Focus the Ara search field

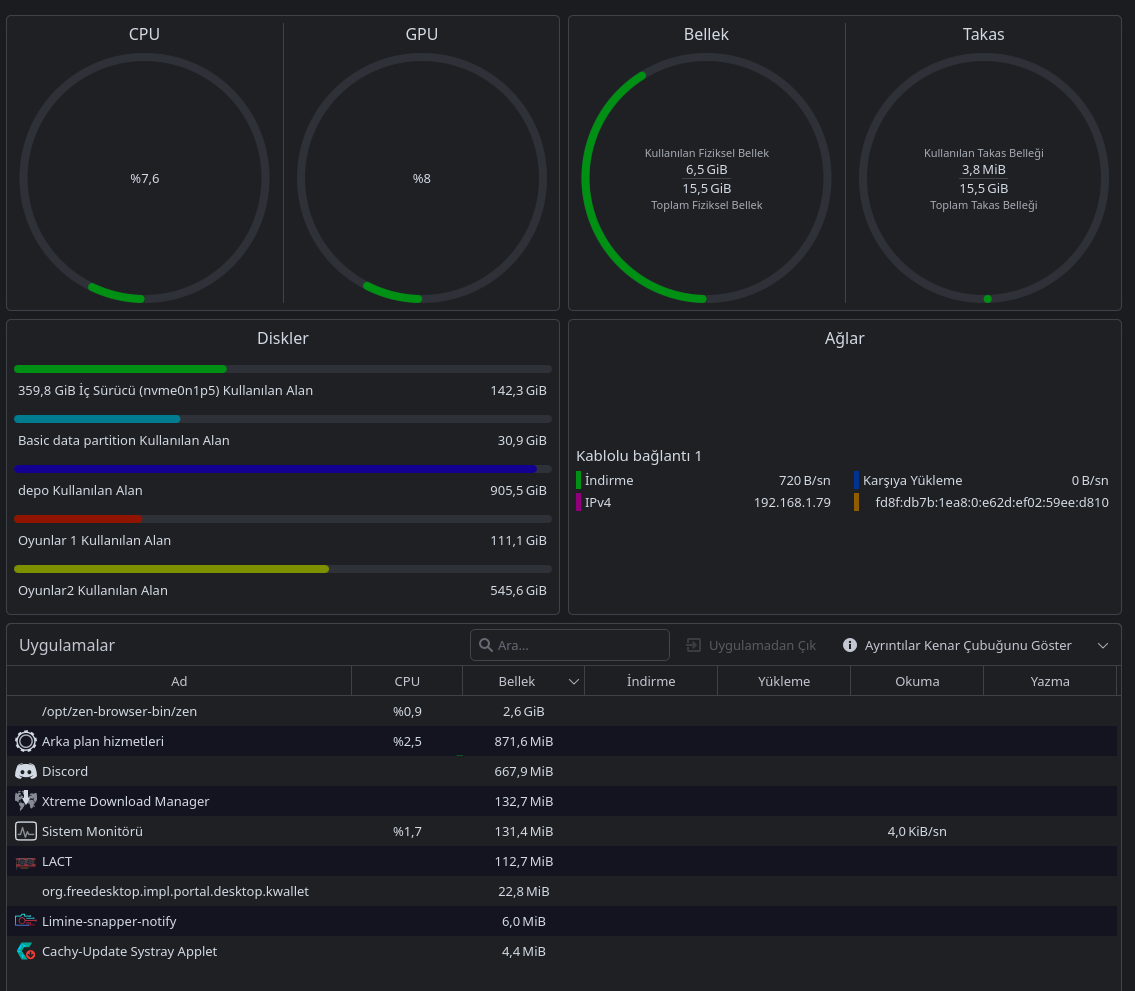[570, 645]
